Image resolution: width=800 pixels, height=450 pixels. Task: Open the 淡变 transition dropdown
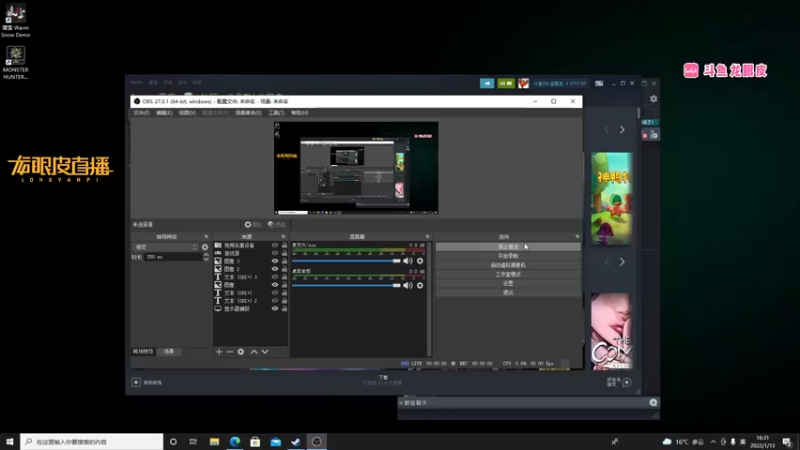pos(165,247)
